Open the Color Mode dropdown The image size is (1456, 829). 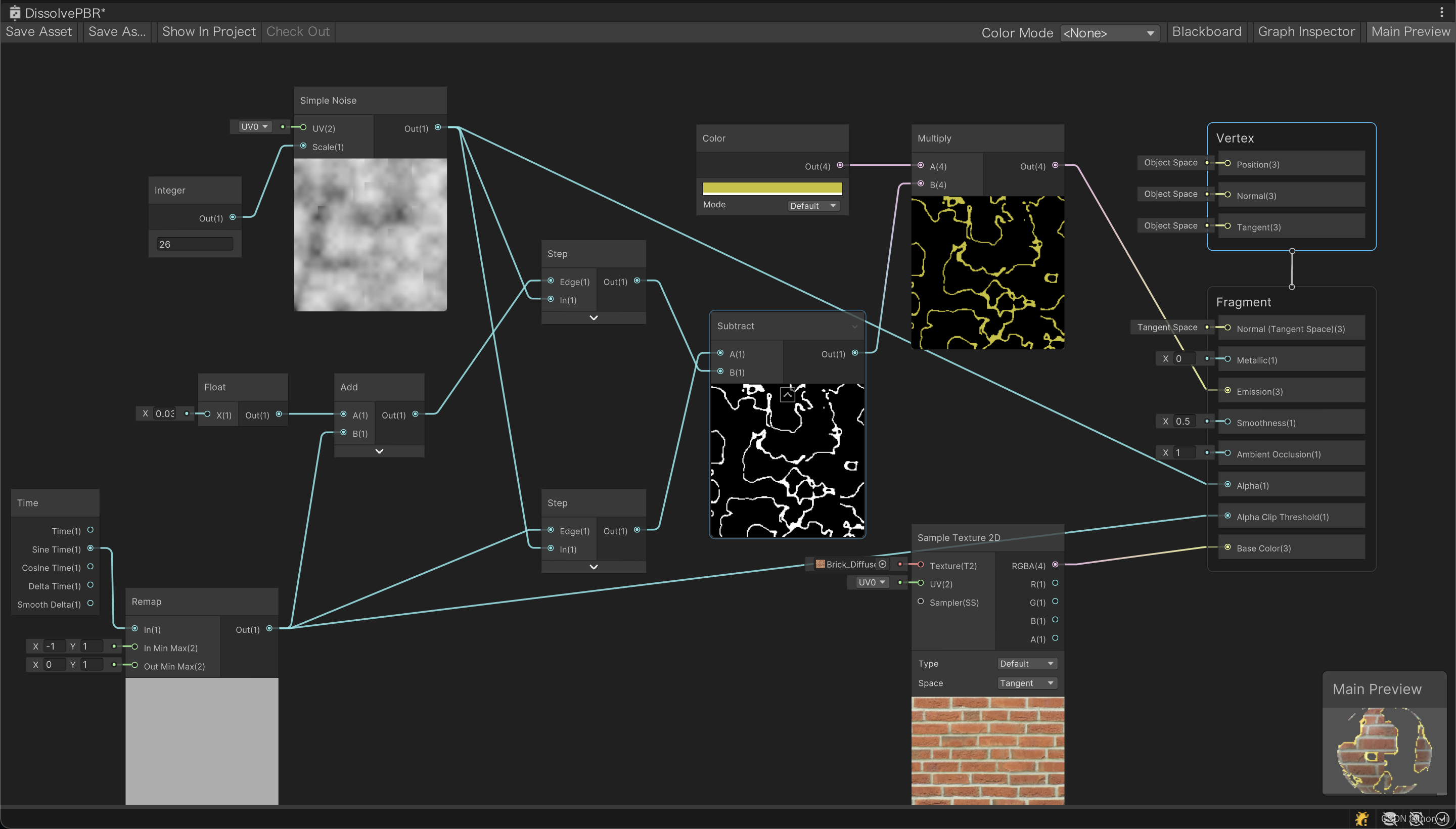[x=1108, y=33]
